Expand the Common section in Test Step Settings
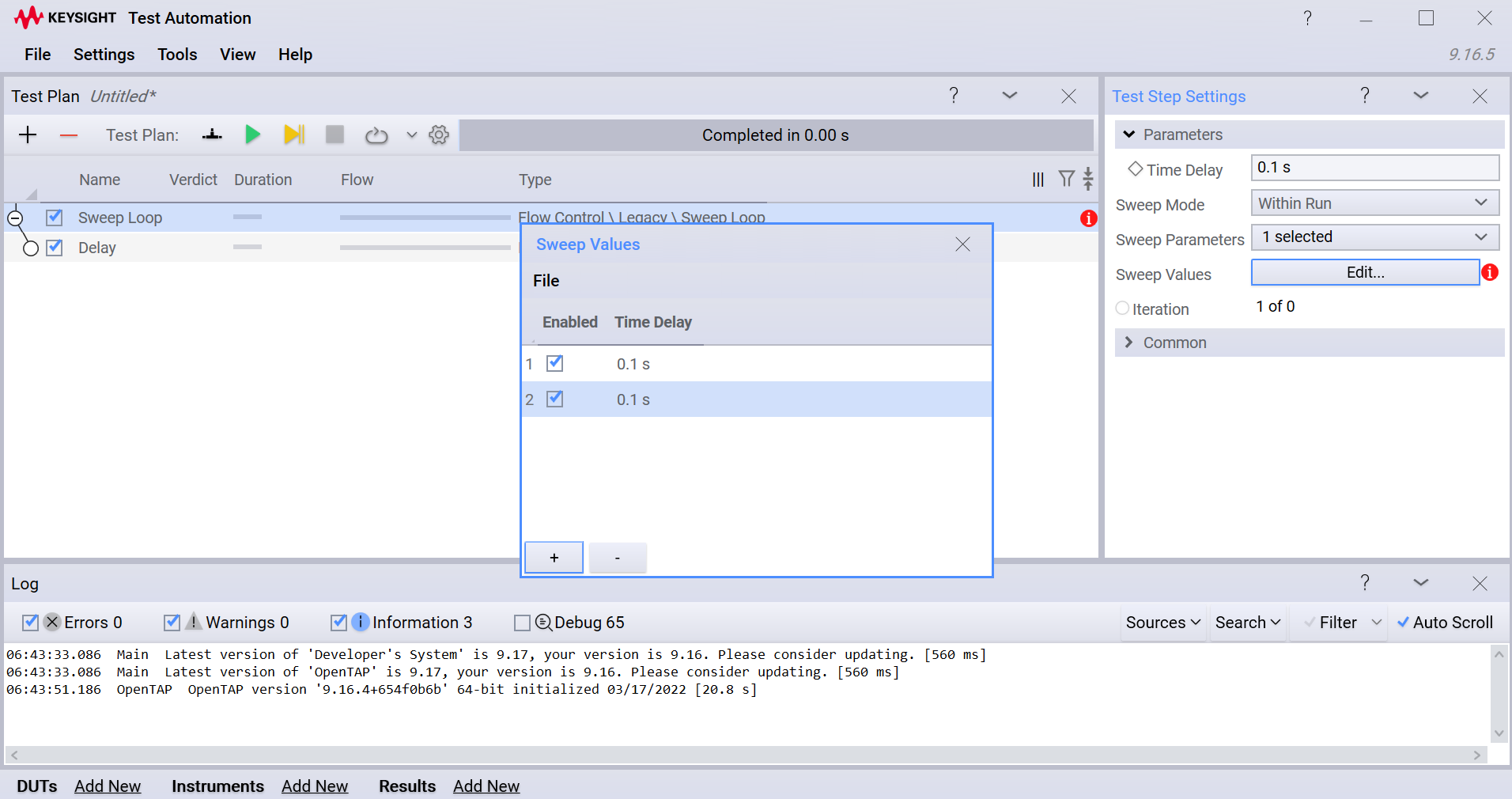Viewport: 1512px width, 799px height. [x=1174, y=342]
